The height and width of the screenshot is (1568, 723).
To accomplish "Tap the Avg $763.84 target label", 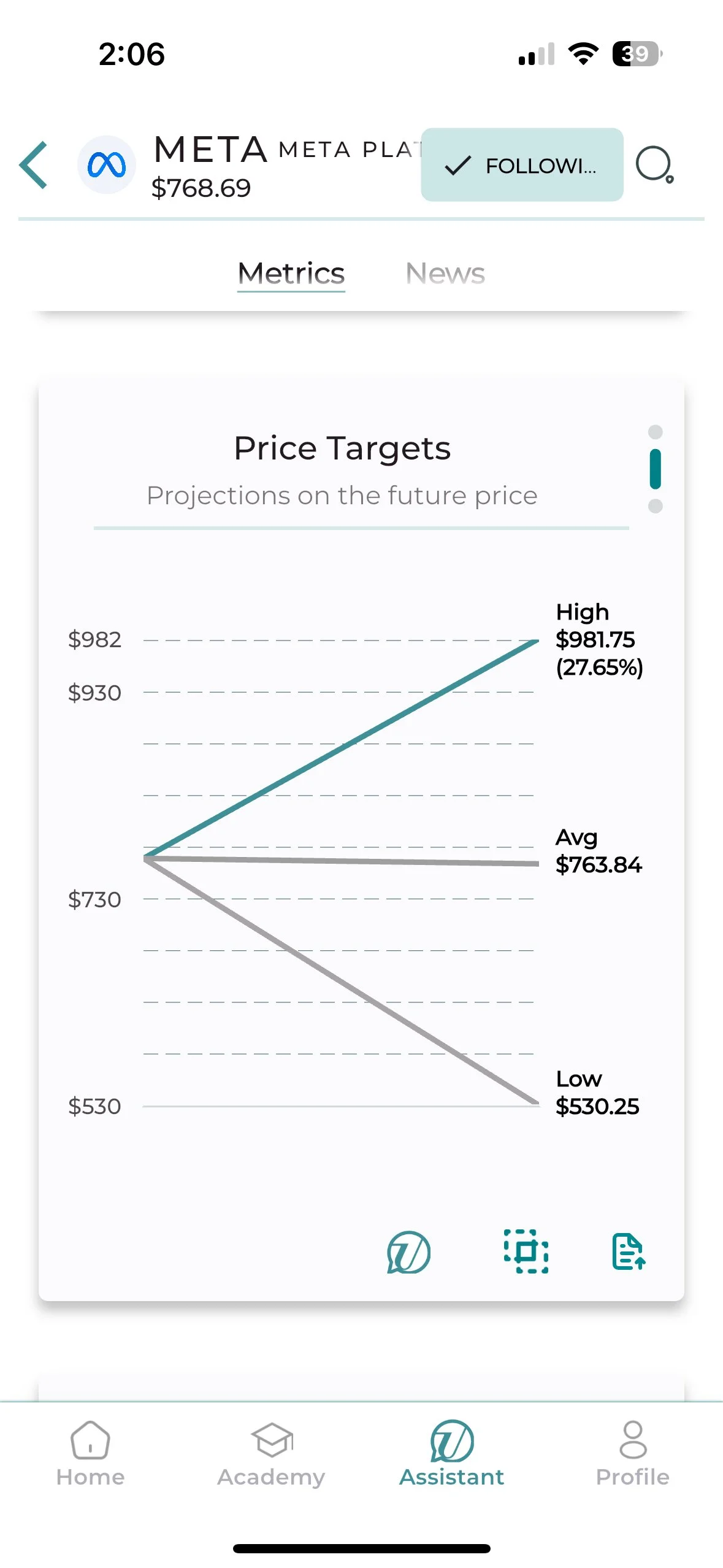I will click(x=598, y=851).
